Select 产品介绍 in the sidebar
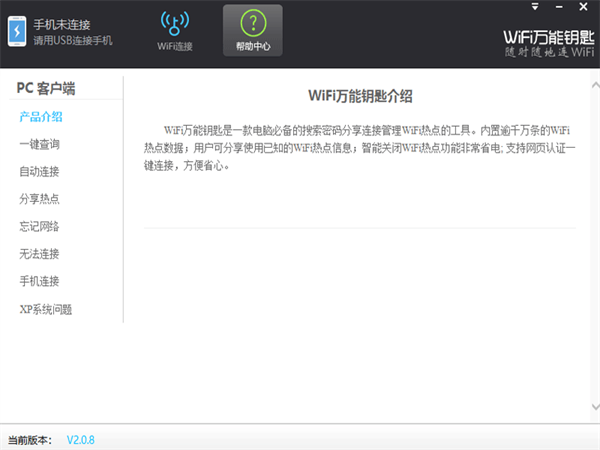This screenshot has width=600, height=450. pos(41,117)
